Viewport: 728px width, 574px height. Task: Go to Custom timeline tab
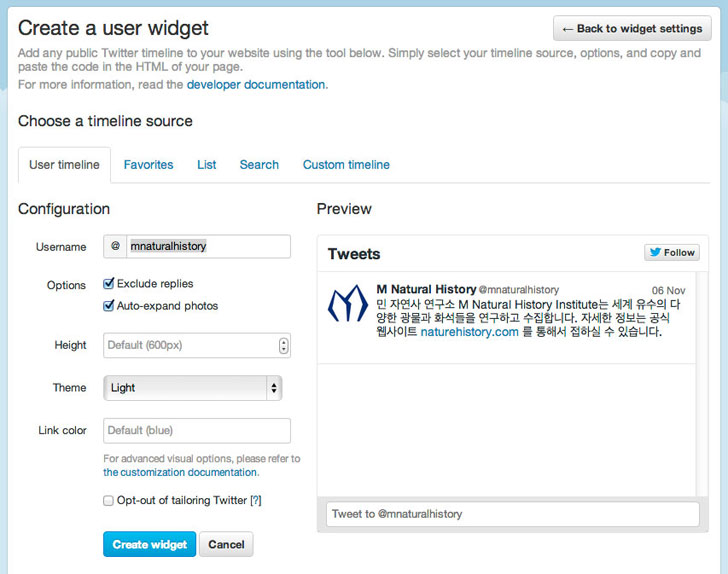pyautogui.click(x=346, y=165)
